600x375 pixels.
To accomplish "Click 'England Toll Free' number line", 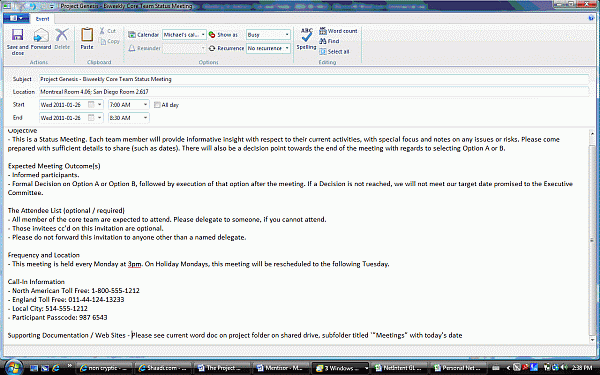I will click(x=66, y=300).
